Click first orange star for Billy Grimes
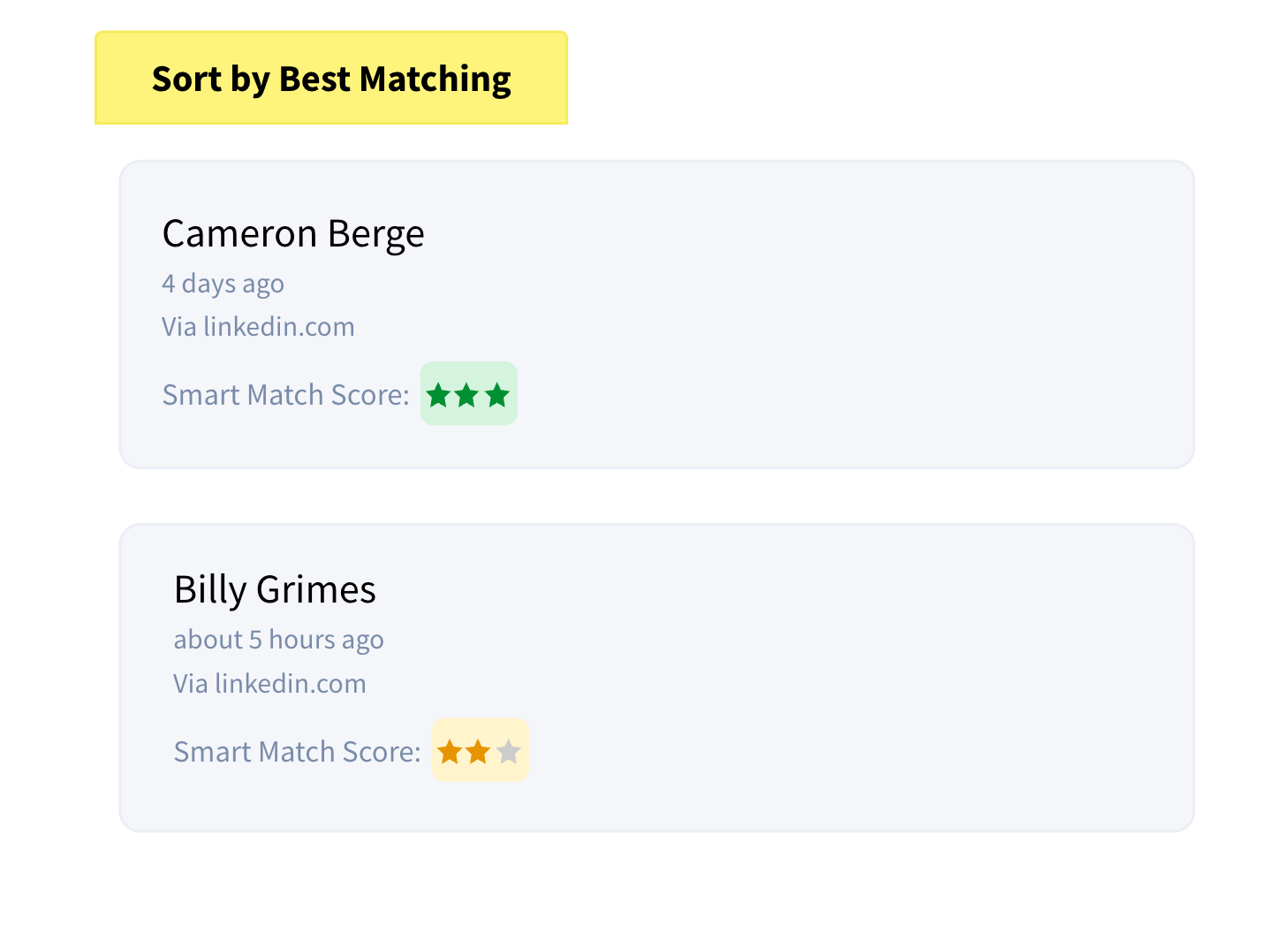This screenshot has width=1288, height=933. click(450, 752)
